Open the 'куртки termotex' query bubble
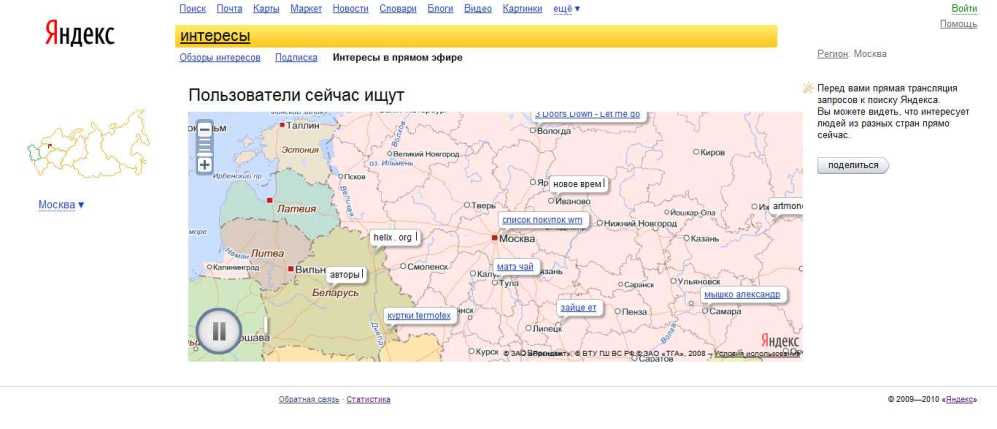 click(x=419, y=315)
